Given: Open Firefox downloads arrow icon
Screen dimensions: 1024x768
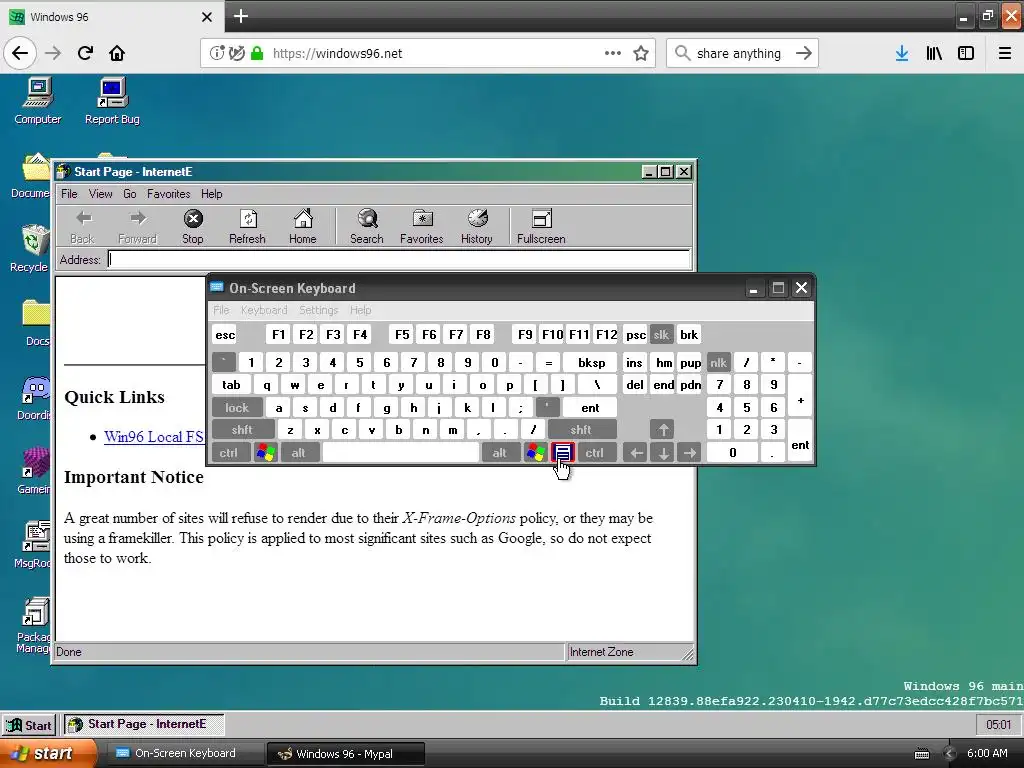Looking at the screenshot, I should click(902, 54).
